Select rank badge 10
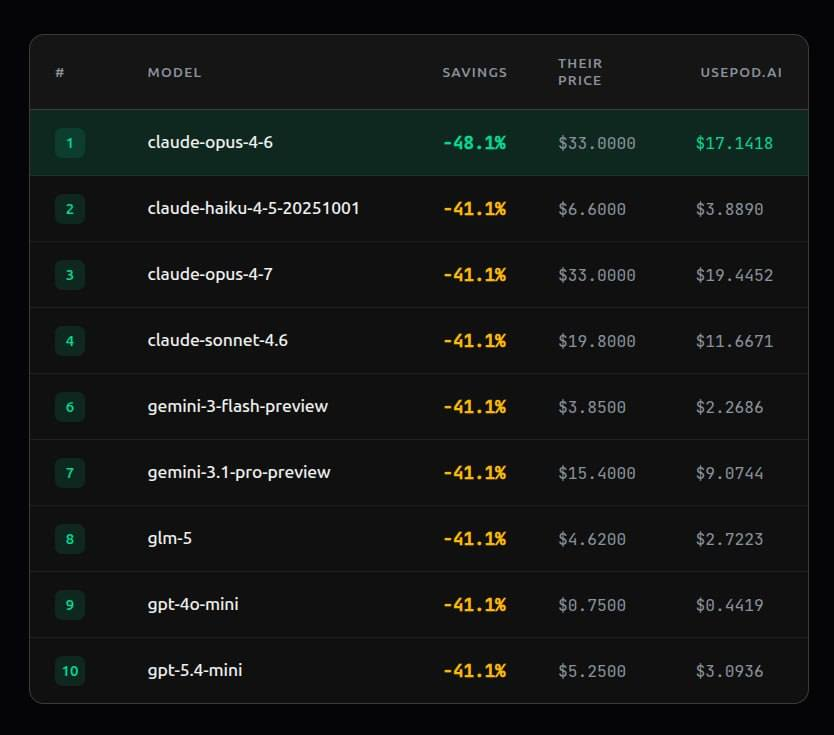The height and width of the screenshot is (735, 834). pyautogui.click(x=70, y=671)
